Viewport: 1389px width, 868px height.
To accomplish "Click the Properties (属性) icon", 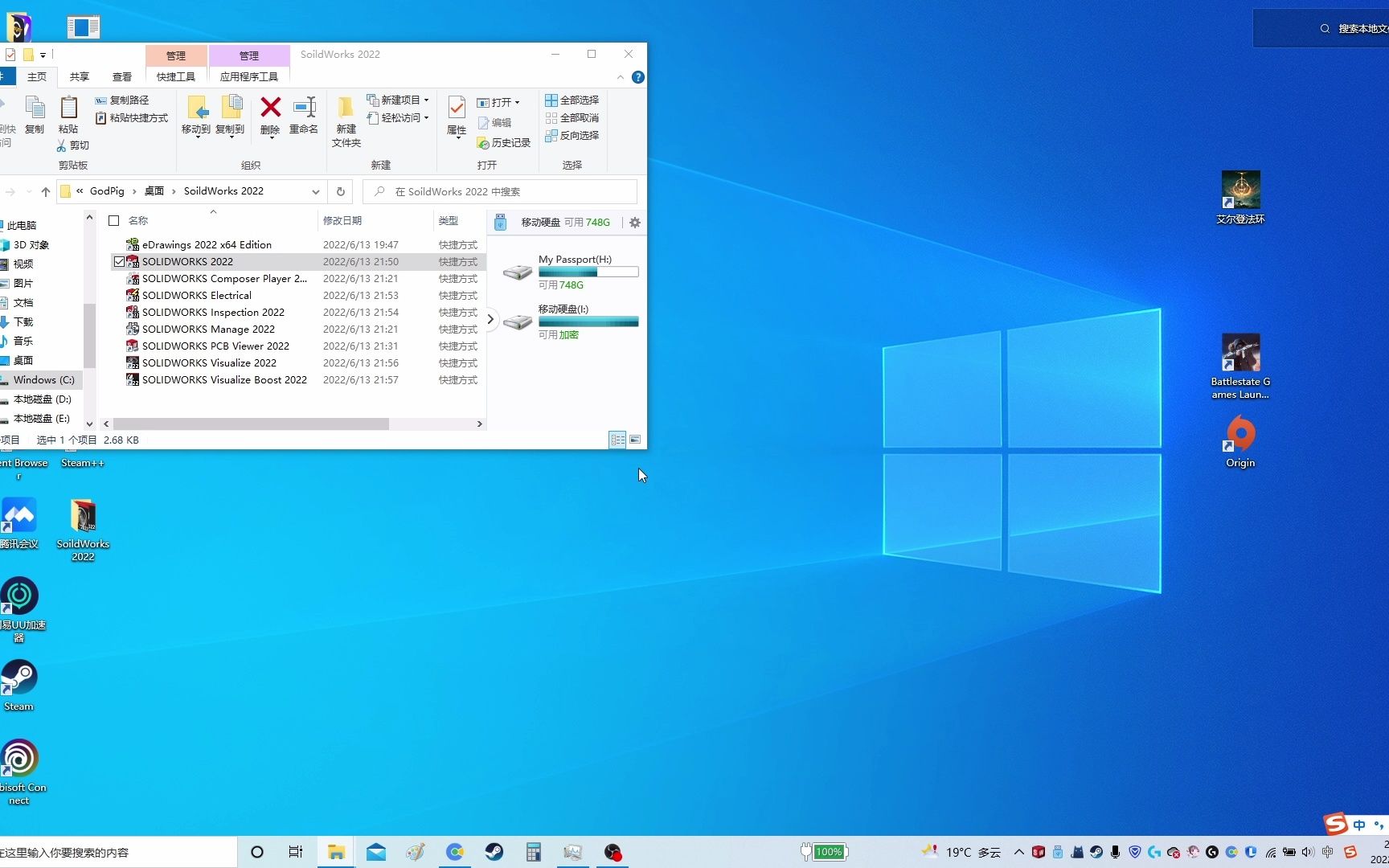I will [x=457, y=117].
